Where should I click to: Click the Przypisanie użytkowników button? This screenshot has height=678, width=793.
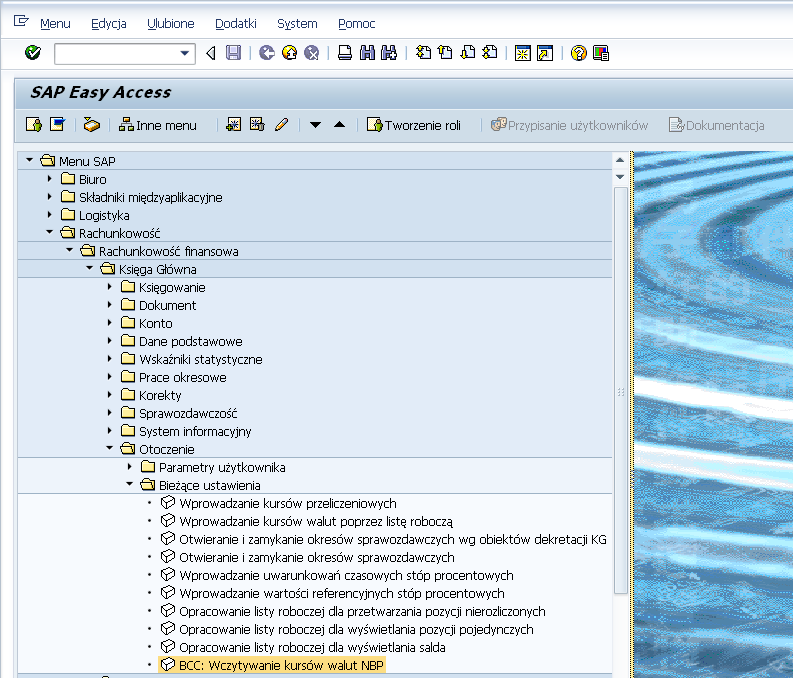coord(569,125)
